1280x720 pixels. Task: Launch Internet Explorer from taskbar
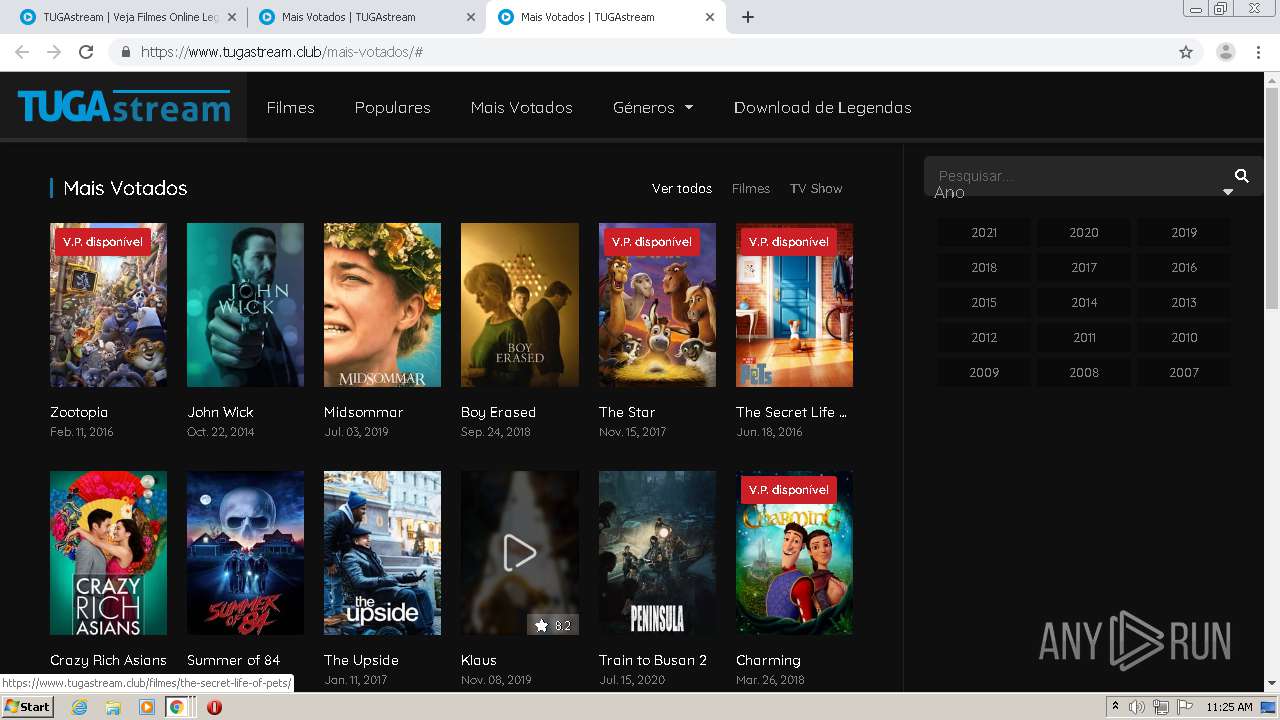[79, 707]
